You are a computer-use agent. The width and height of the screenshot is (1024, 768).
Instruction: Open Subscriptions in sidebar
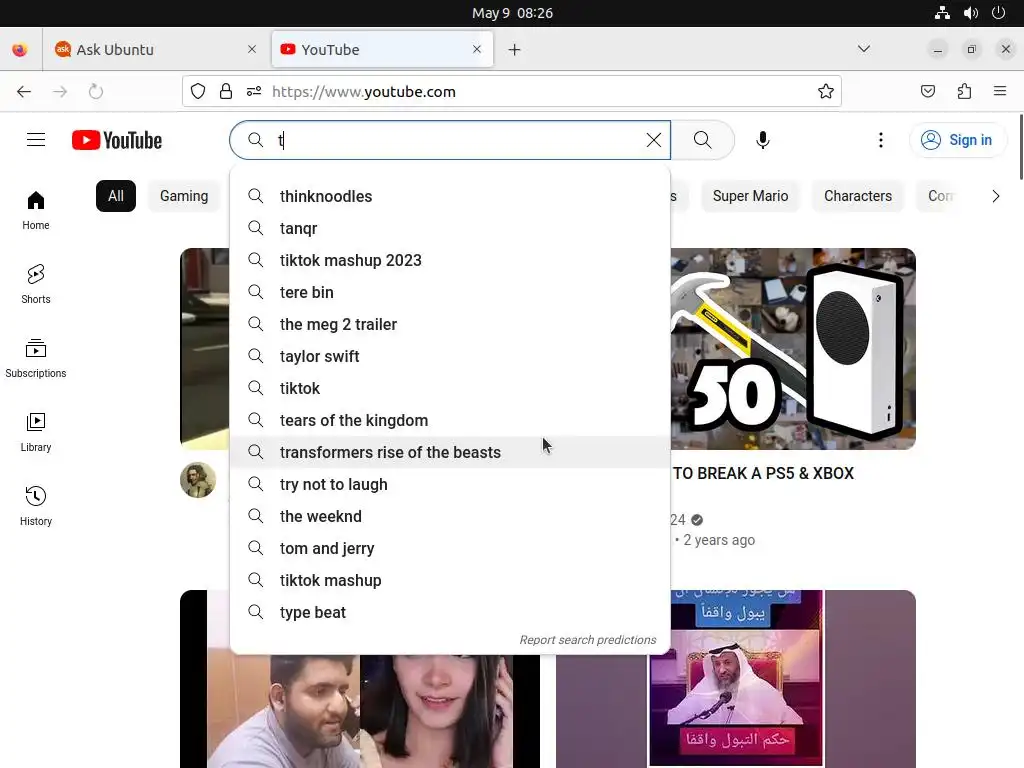[36, 358]
